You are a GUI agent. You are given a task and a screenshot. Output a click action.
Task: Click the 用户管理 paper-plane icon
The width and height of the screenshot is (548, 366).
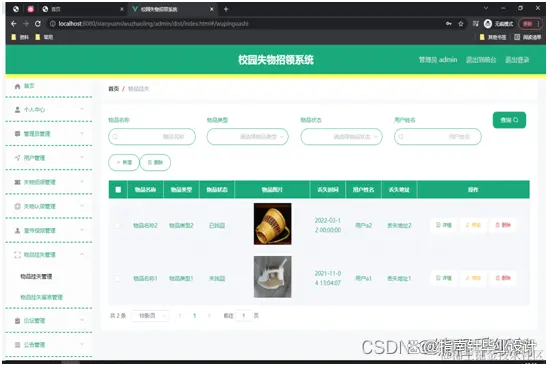[x=17, y=158]
